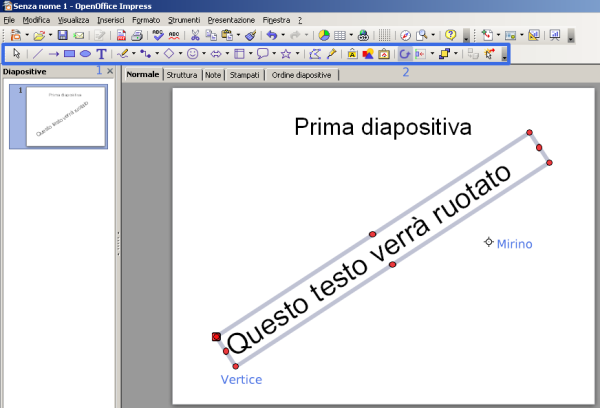This screenshot has height=408, width=600.
Task: Select the Rectangle drawing tool
Action: point(69,54)
